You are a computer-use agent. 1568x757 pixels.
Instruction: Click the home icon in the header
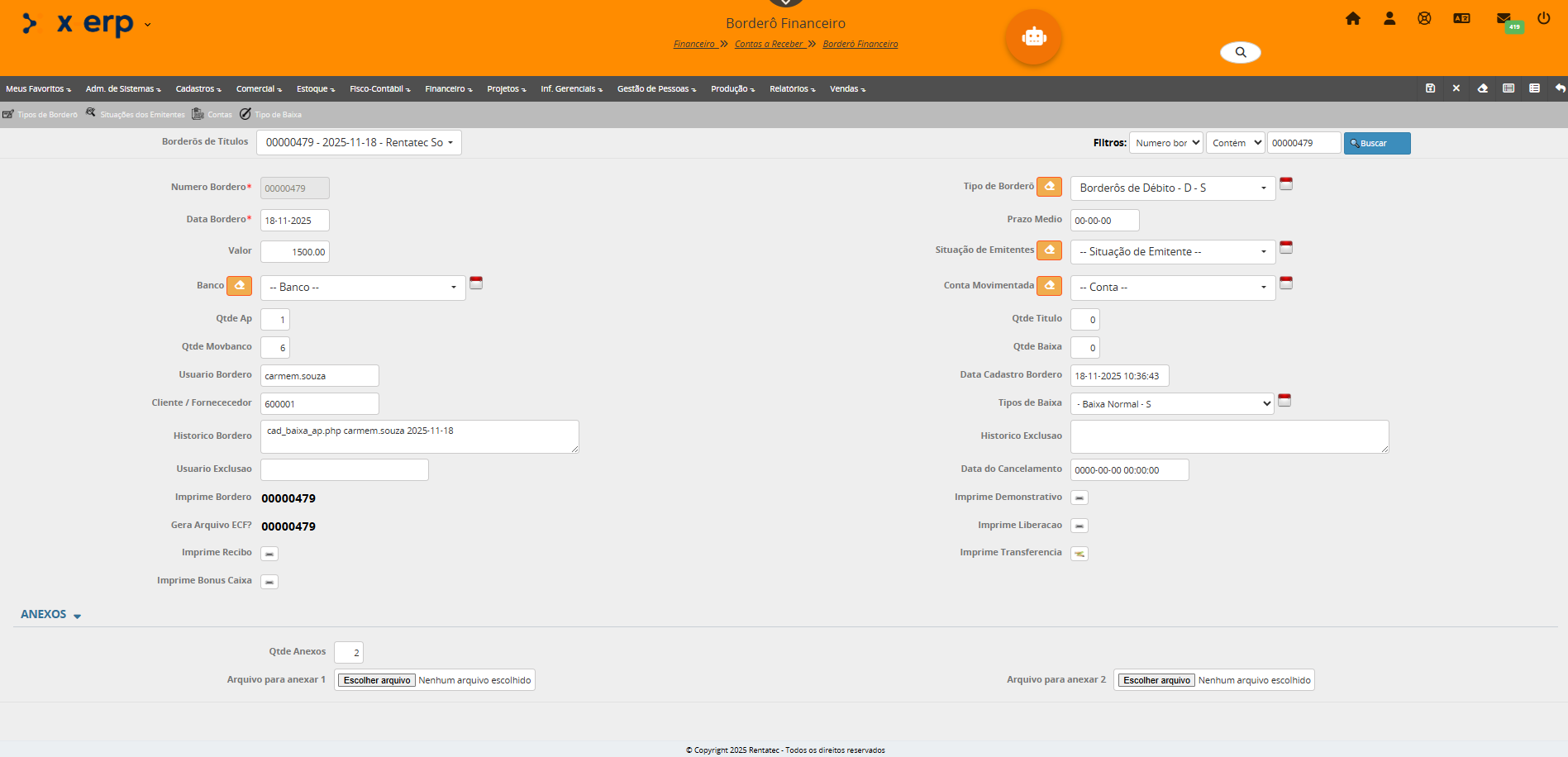click(1352, 18)
